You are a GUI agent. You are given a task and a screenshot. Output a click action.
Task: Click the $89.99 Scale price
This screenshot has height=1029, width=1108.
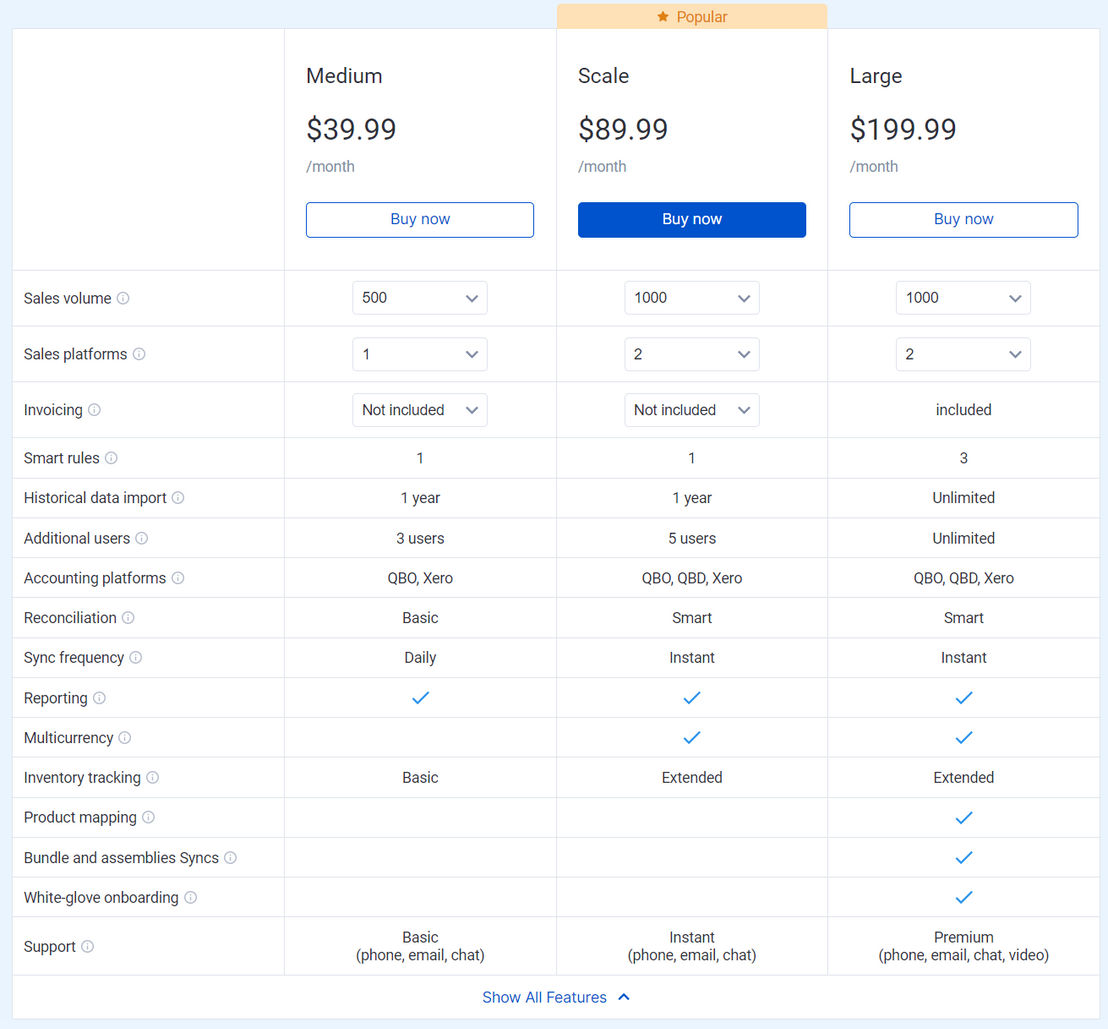(623, 129)
